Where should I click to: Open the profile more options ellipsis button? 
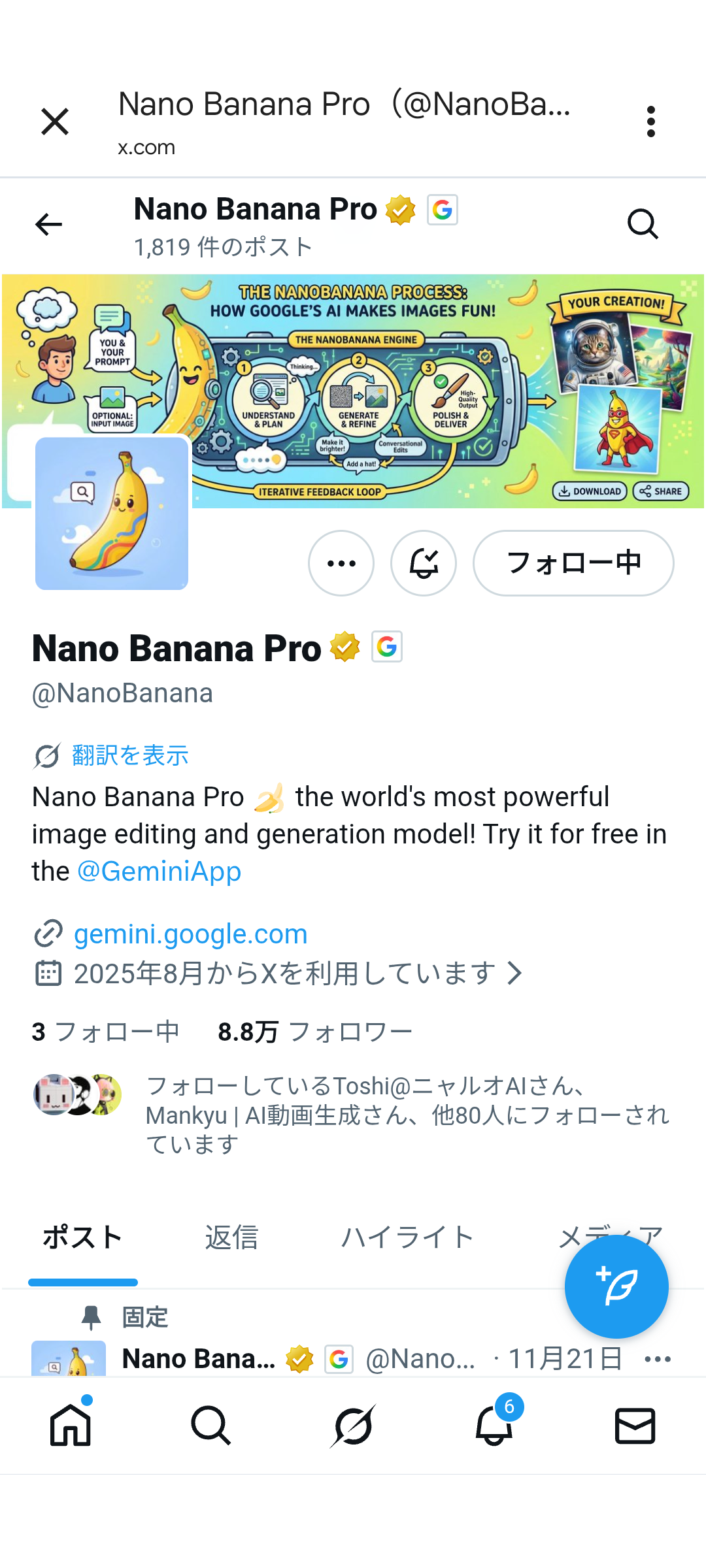(x=341, y=563)
